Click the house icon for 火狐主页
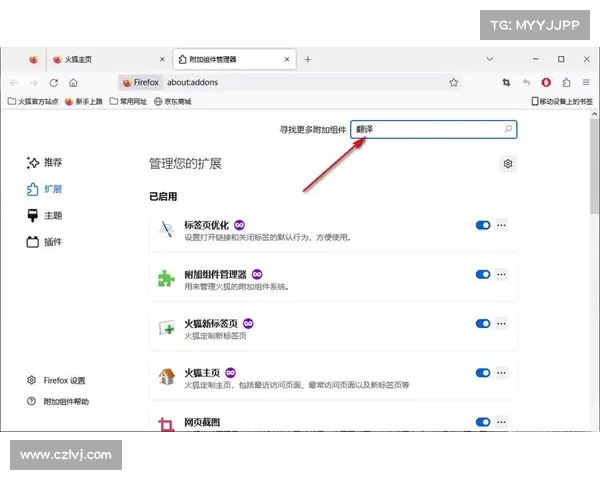This screenshot has height=480, width=600. click(166, 377)
